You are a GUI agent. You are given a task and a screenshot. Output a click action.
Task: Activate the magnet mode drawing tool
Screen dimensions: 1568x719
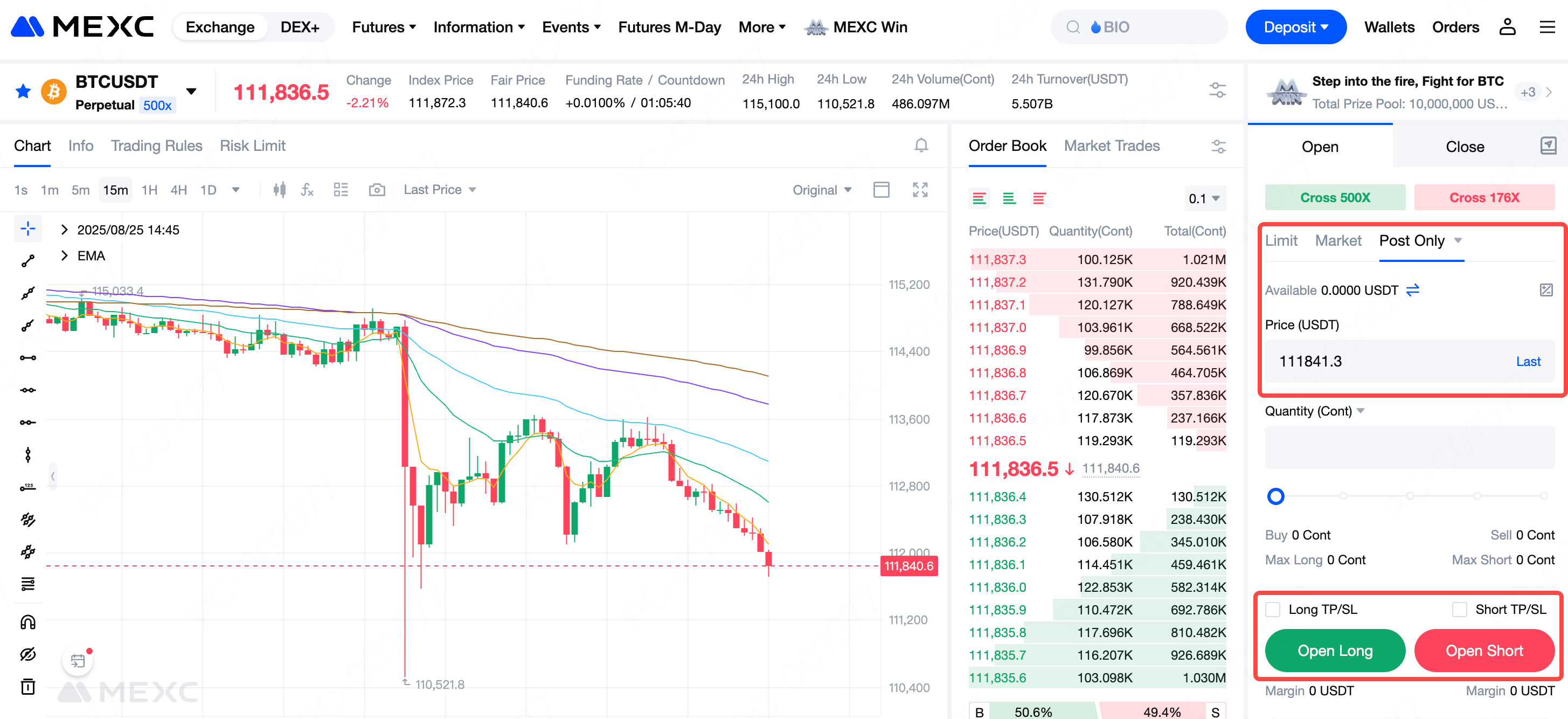coord(28,621)
